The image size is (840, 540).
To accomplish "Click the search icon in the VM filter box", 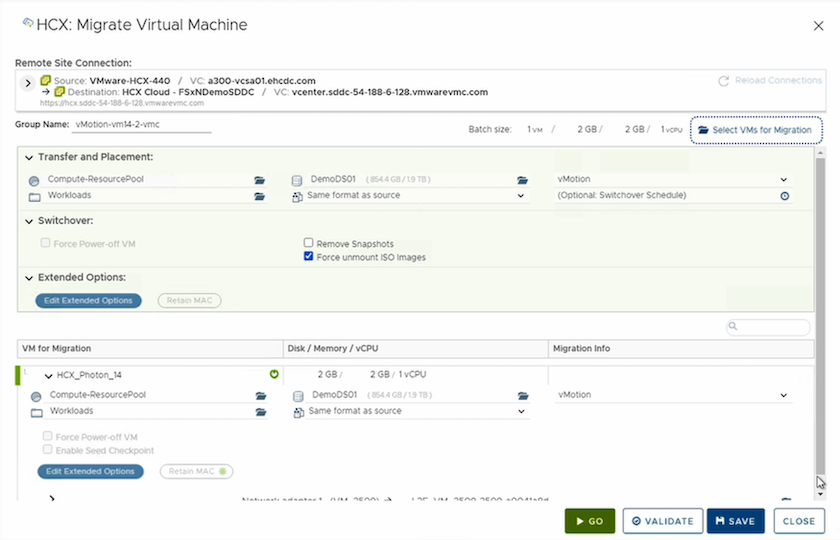I will 733,327.
